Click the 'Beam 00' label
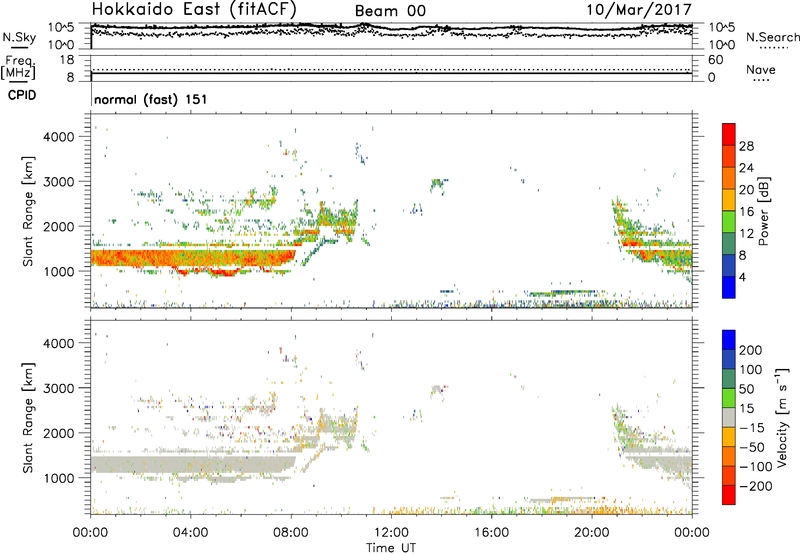This screenshot has height=554, width=800. pyautogui.click(x=390, y=11)
